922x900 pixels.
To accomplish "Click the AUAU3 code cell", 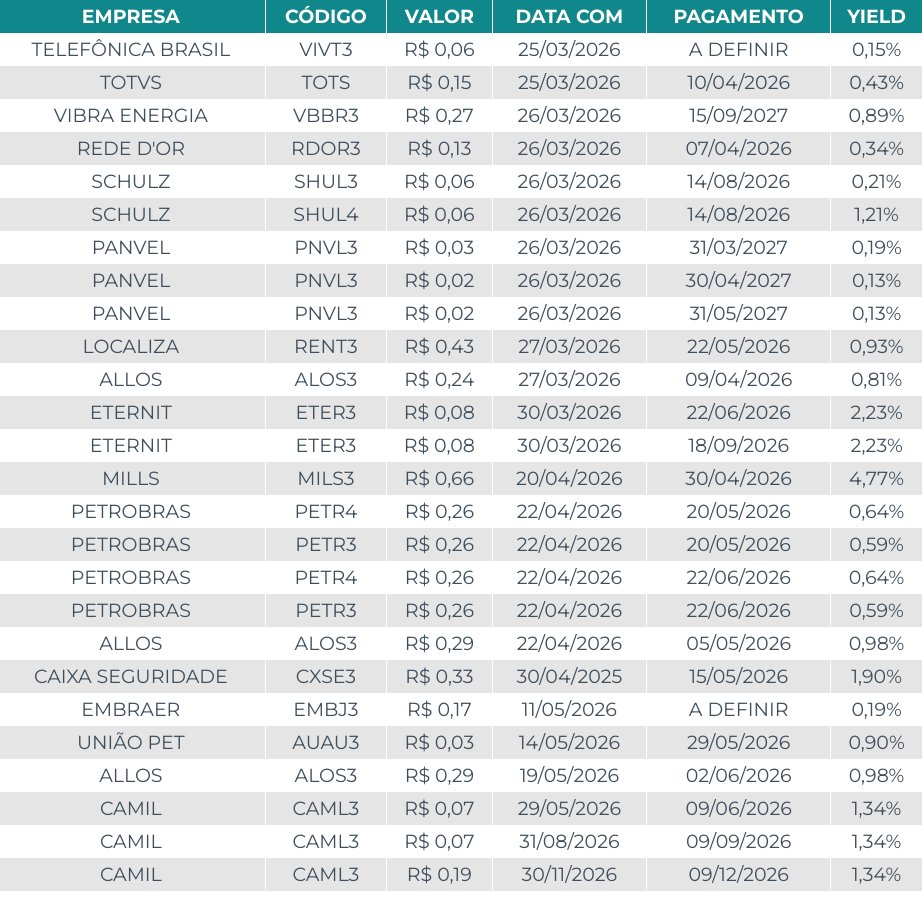I will [x=326, y=742].
